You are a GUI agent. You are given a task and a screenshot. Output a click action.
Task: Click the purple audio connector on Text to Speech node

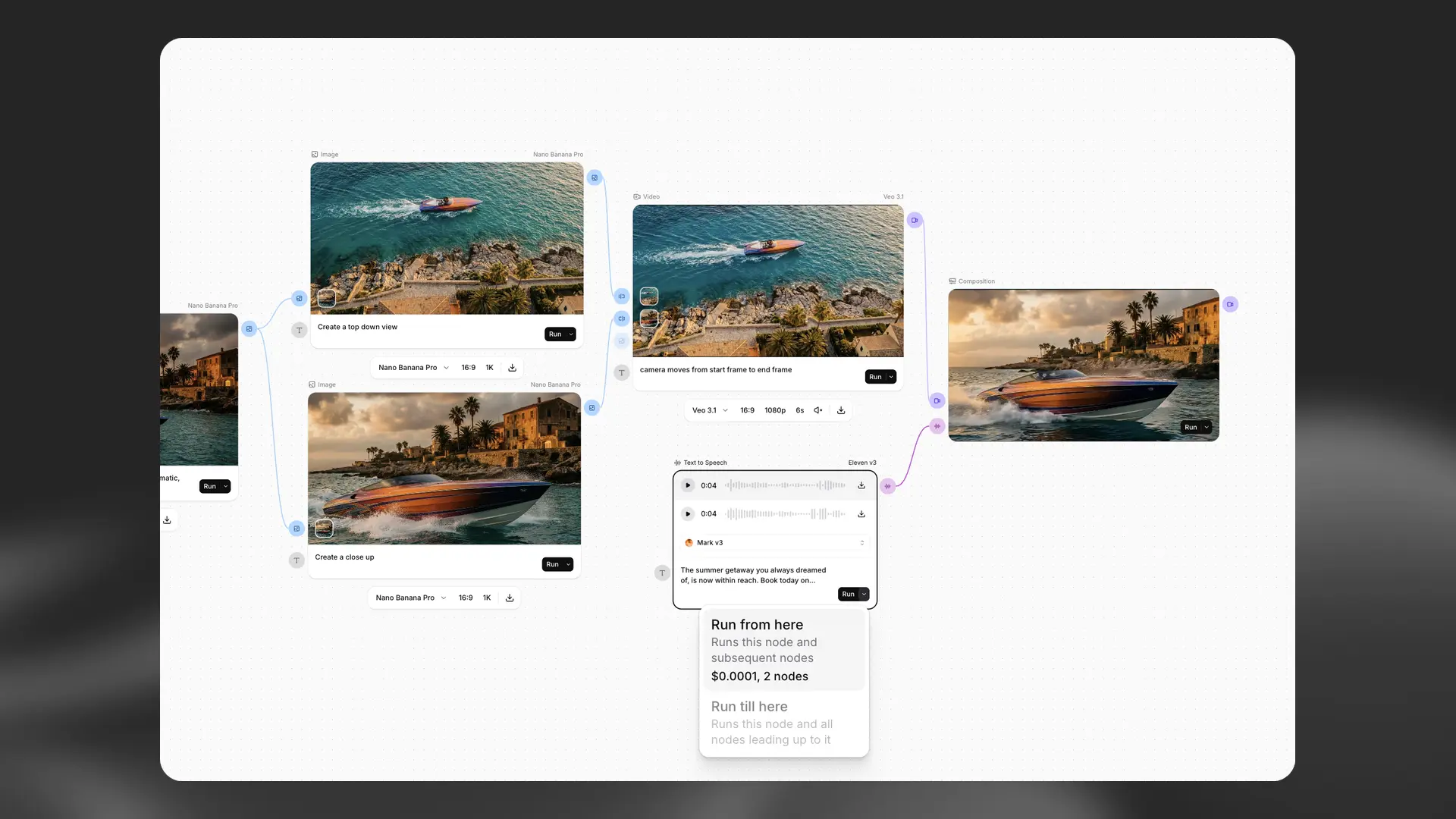(888, 486)
